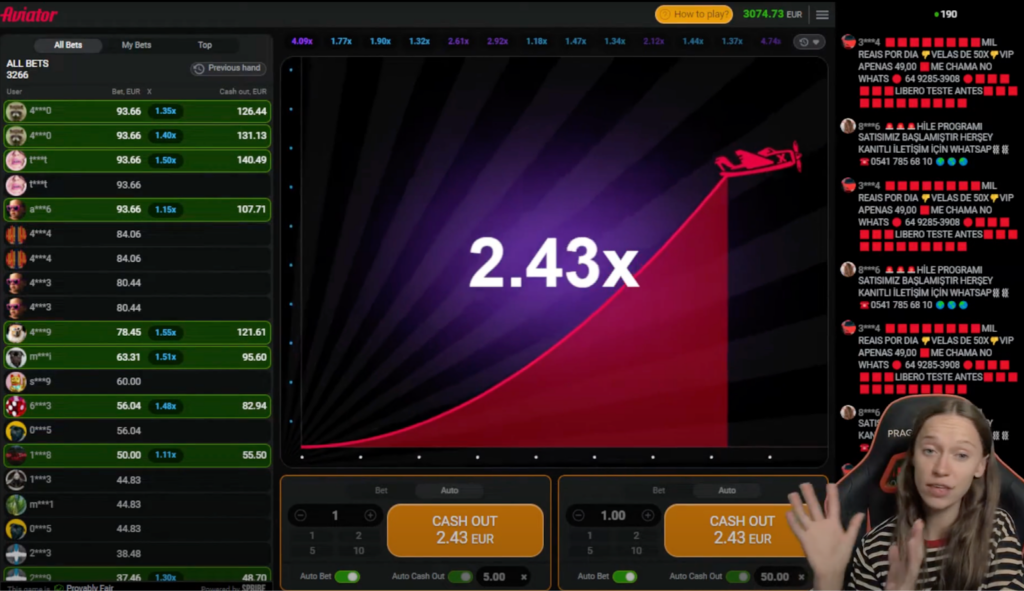This screenshot has width=1024, height=591.
Task: Click 1.55x multiplier badge of 4***9
Action: (x=165, y=332)
